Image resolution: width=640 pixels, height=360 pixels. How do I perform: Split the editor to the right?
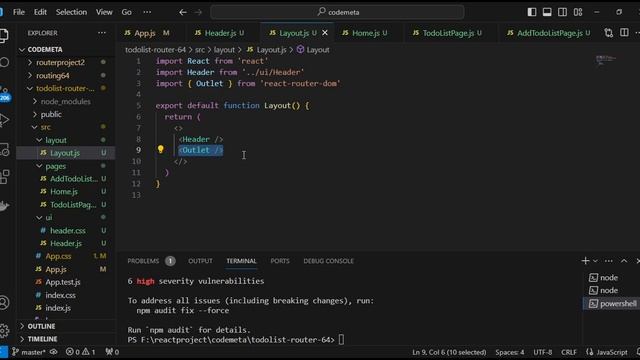[x=624, y=33]
